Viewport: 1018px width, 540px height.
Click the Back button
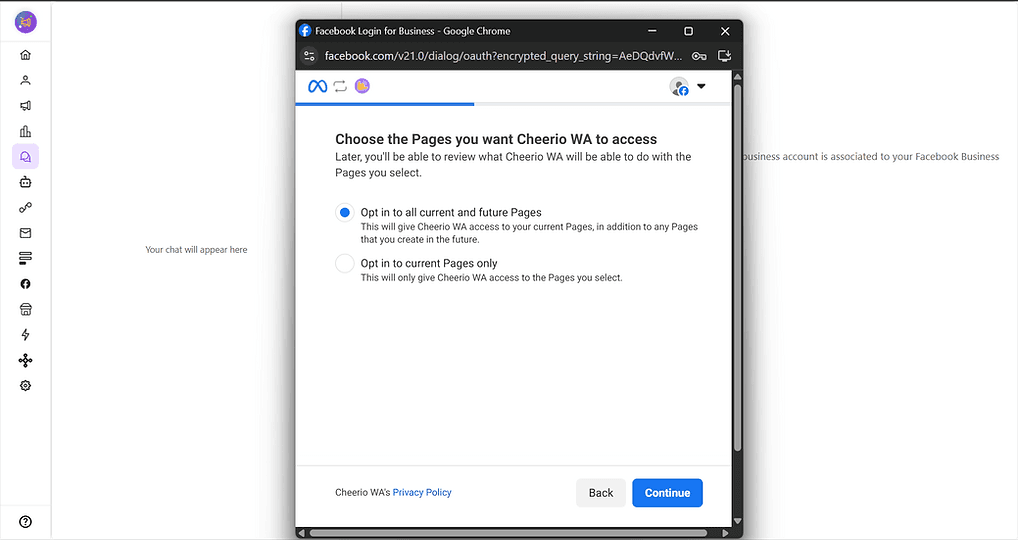coord(601,493)
